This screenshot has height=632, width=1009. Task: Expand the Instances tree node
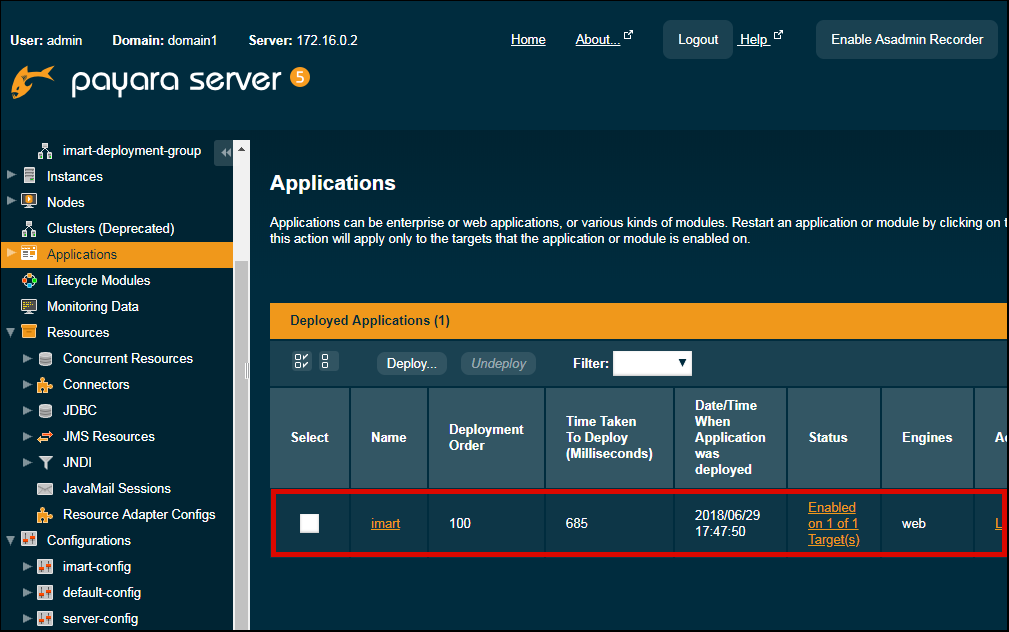pos(11,176)
